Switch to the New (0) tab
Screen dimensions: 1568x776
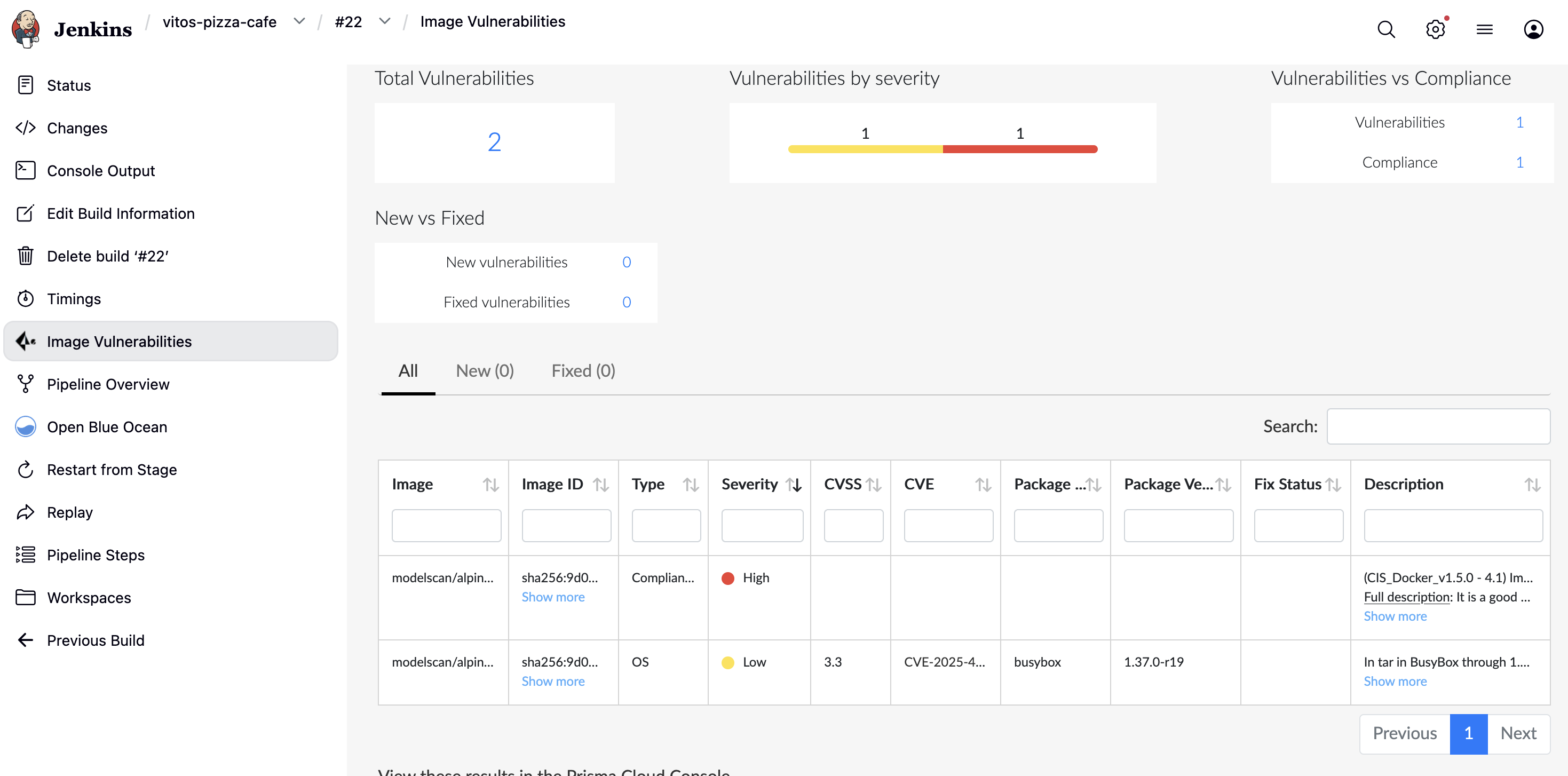pyautogui.click(x=485, y=370)
